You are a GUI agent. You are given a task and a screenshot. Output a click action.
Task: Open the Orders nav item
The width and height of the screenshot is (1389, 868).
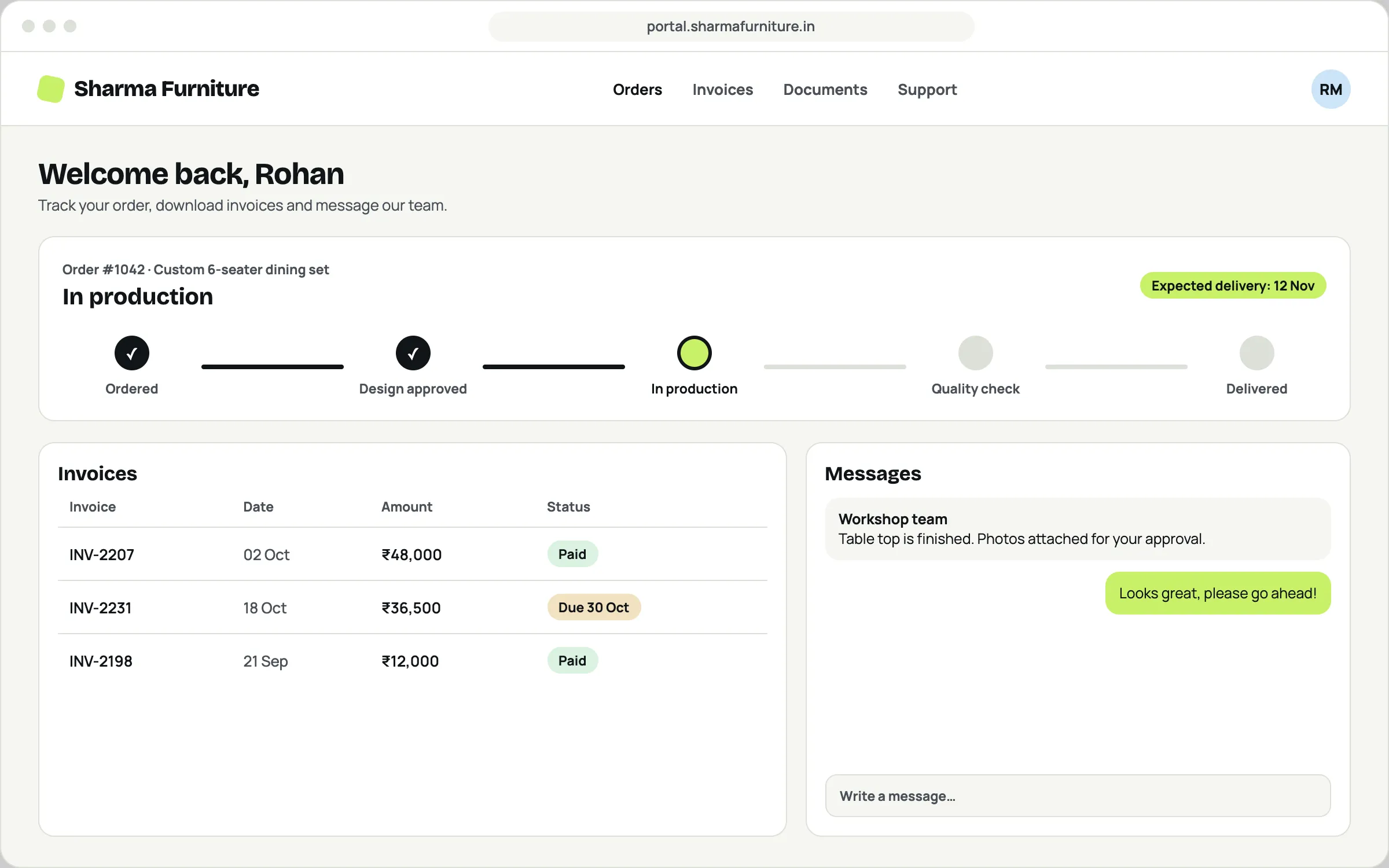point(637,90)
